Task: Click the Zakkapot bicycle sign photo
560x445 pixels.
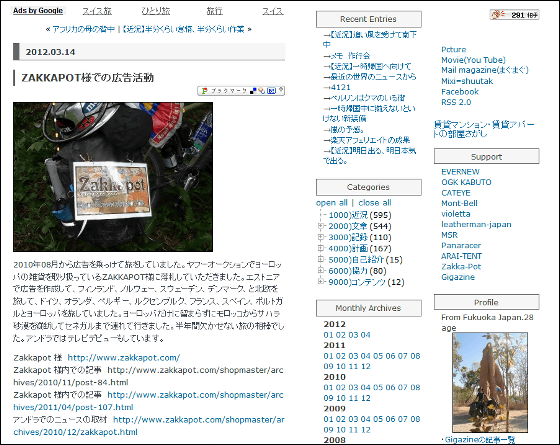Action: coord(113,177)
